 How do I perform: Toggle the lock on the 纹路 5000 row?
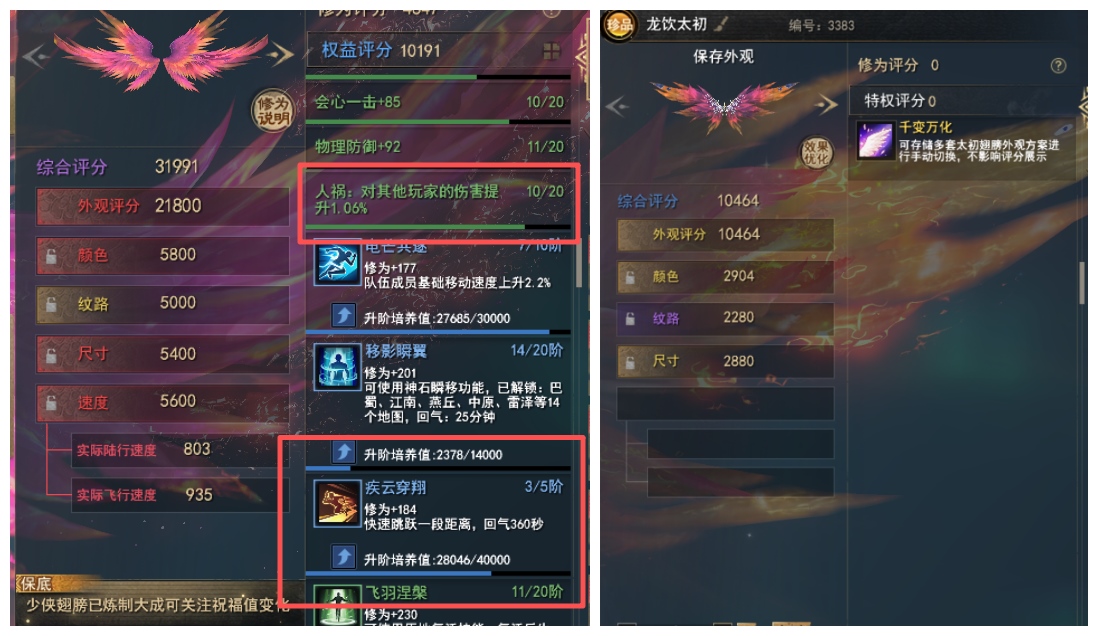pyautogui.click(x=51, y=305)
